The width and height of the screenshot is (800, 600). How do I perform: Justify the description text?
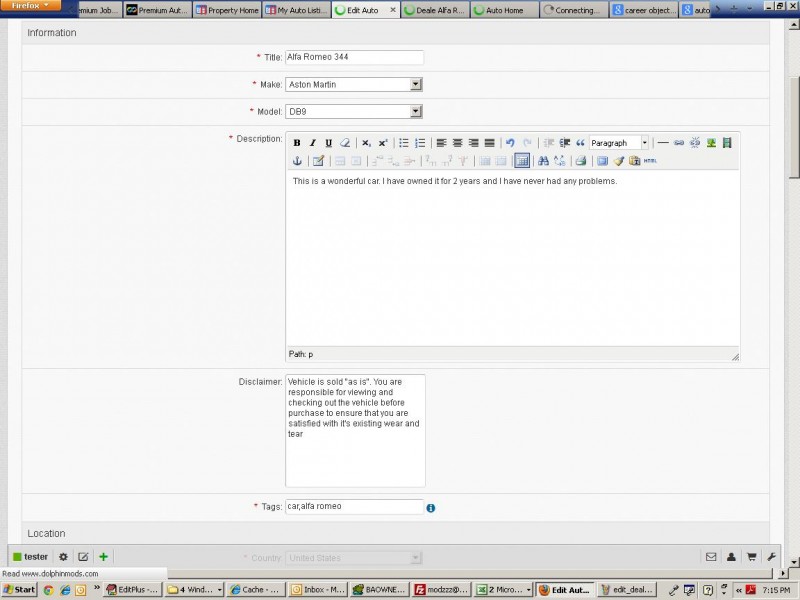489,143
